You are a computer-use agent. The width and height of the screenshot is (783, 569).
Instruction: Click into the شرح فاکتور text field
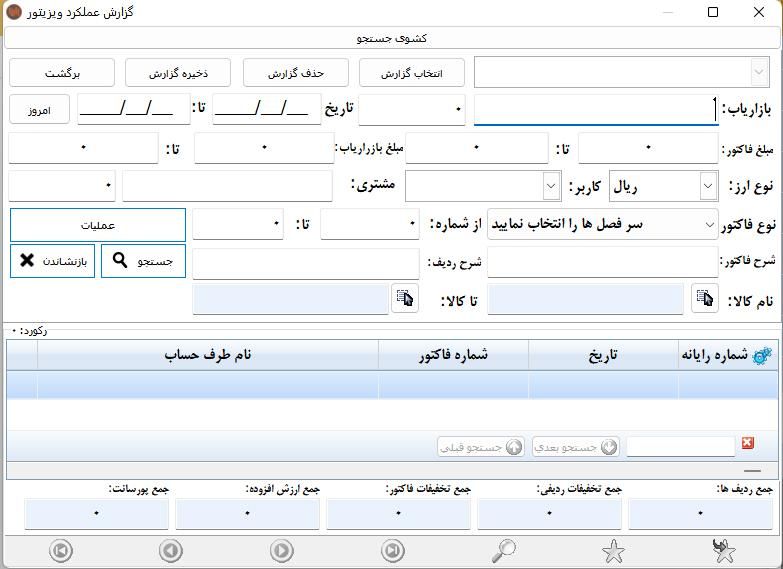click(x=600, y=262)
